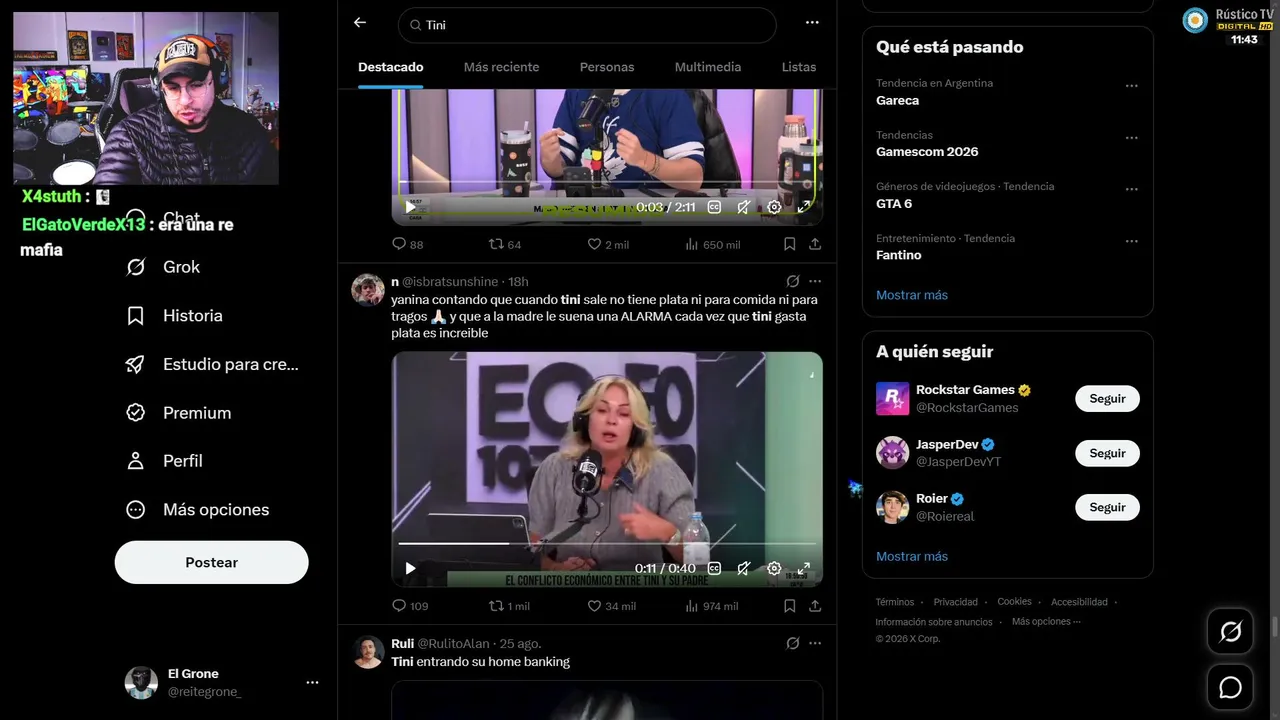
Task: Open the floating Grok button
Action: (1230, 632)
